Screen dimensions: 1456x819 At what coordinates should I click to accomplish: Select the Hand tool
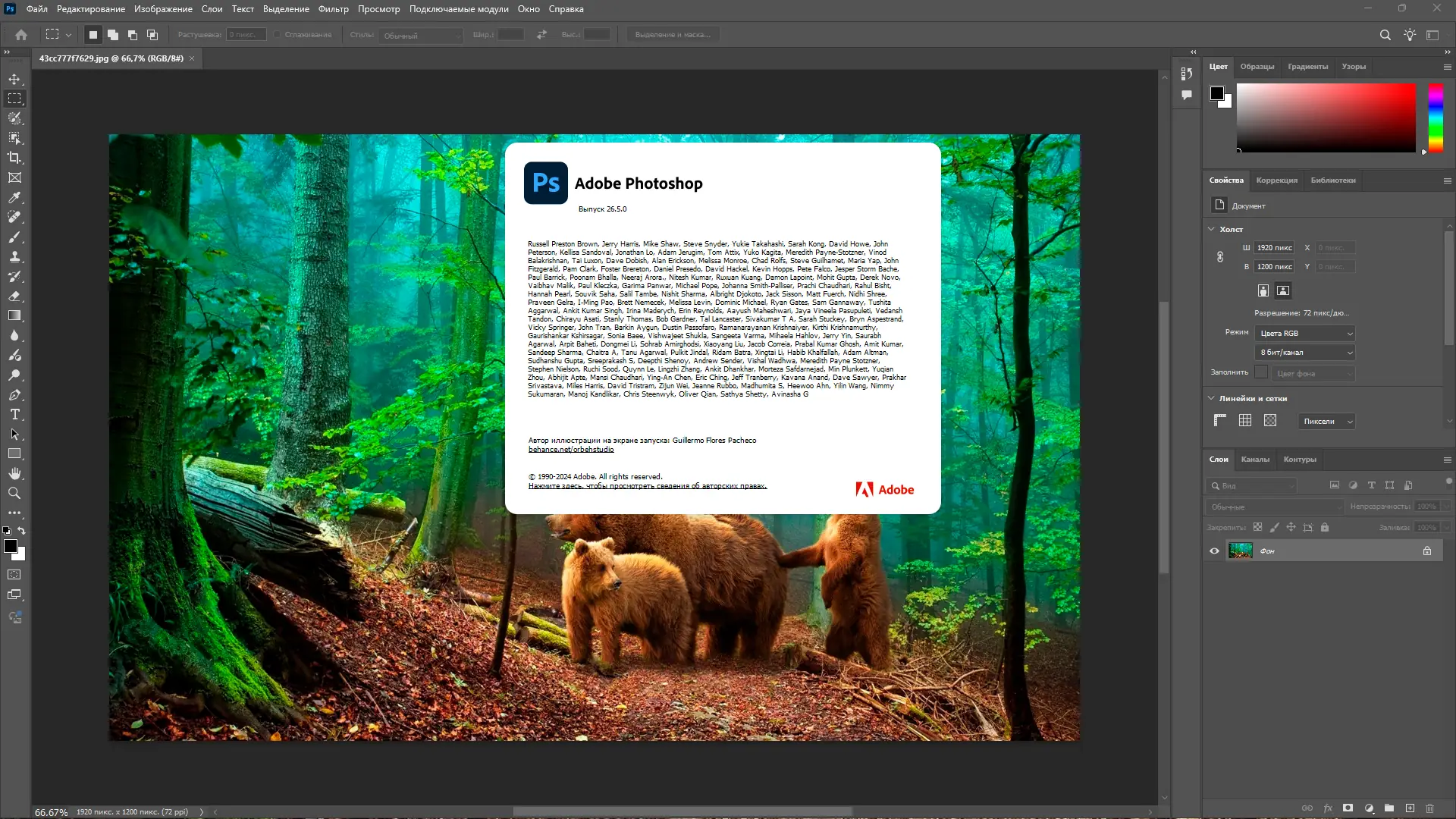click(x=14, y=473)
